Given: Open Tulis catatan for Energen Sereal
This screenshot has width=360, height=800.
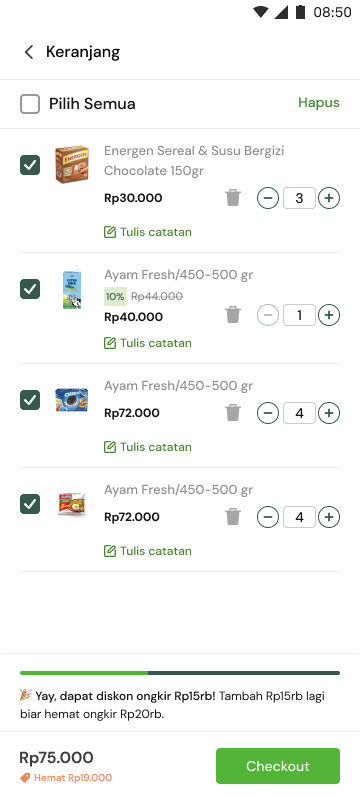Looking at the screenshot, I should pos(148,232).
